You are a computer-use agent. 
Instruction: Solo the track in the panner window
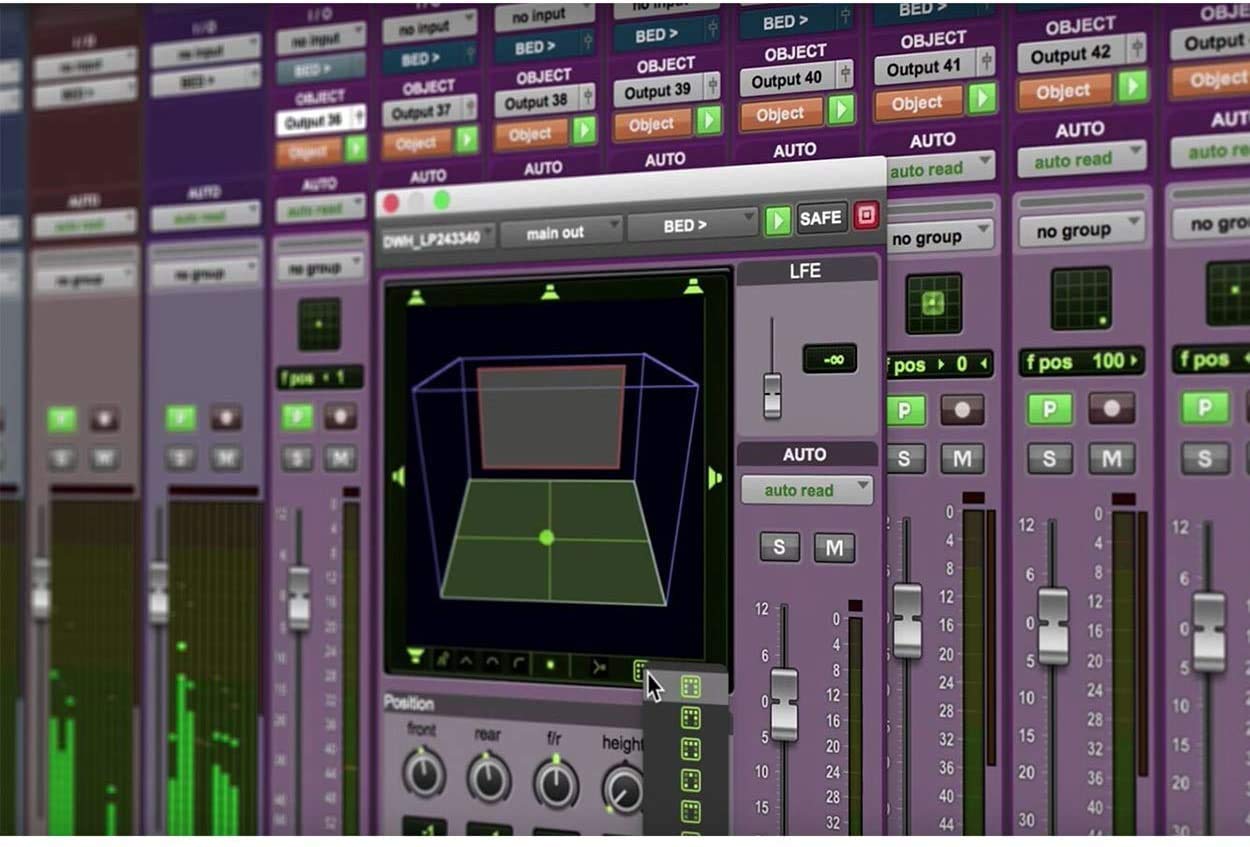(x=780, y=547)
